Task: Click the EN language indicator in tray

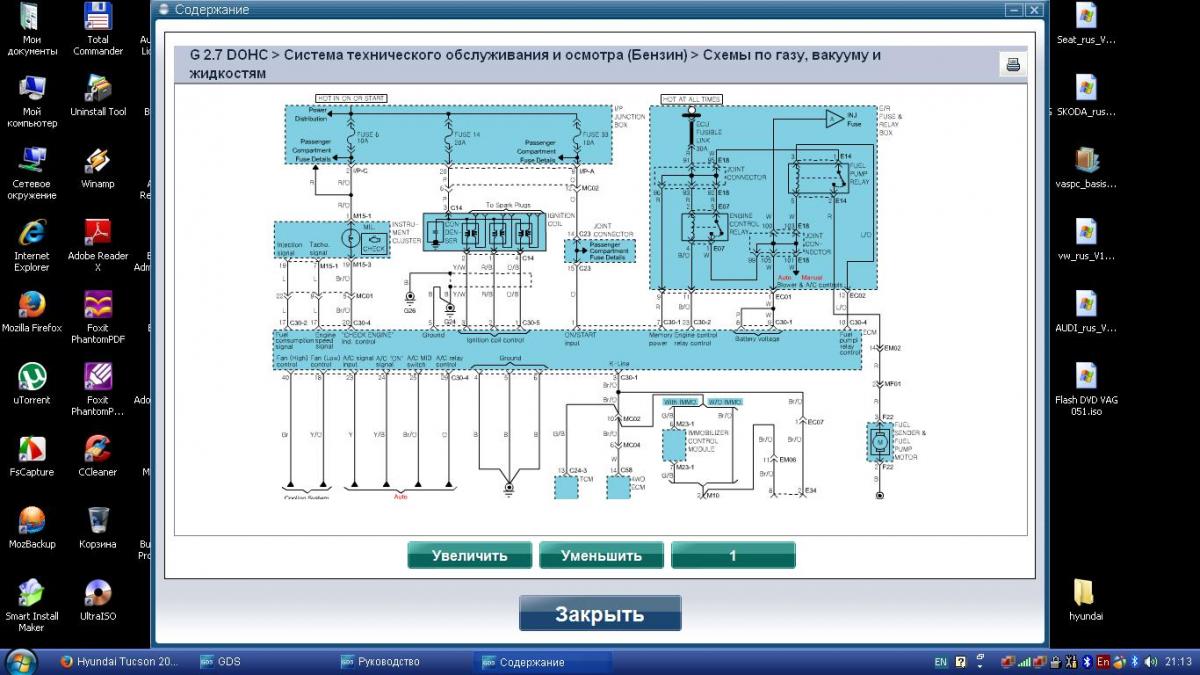Action: coord(940,662)
